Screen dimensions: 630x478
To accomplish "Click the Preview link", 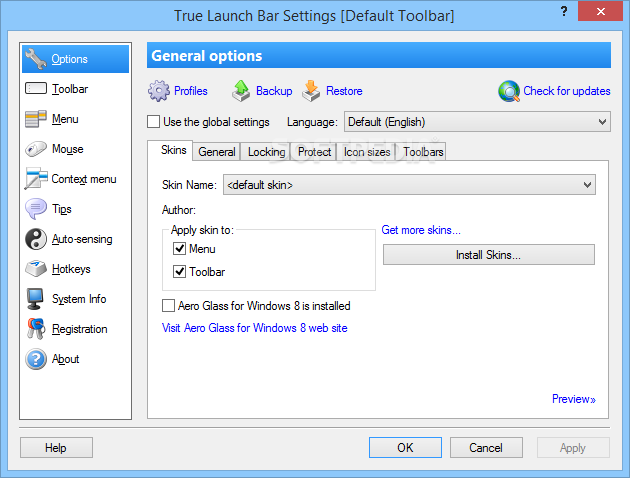I will [x=573, y=399].
